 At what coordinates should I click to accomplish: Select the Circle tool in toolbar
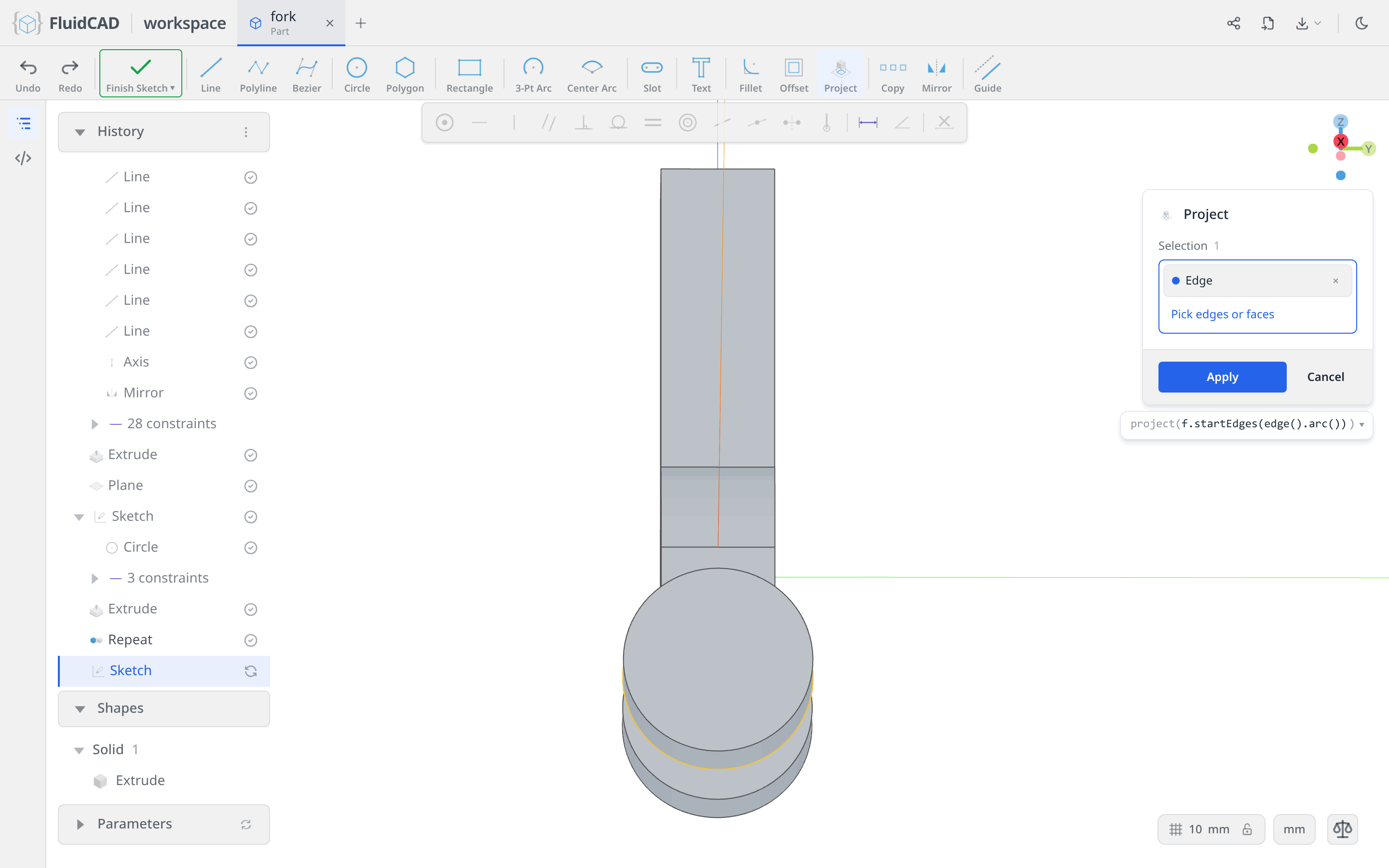click(356, 74)
